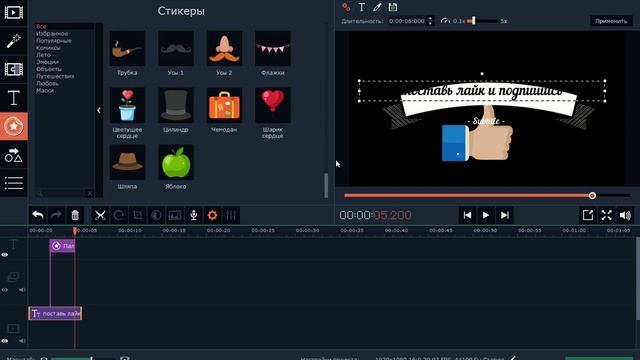This screenshot has height=360, width=640.
Task: Record audio with microphone icon
Action: coord(194,215)
